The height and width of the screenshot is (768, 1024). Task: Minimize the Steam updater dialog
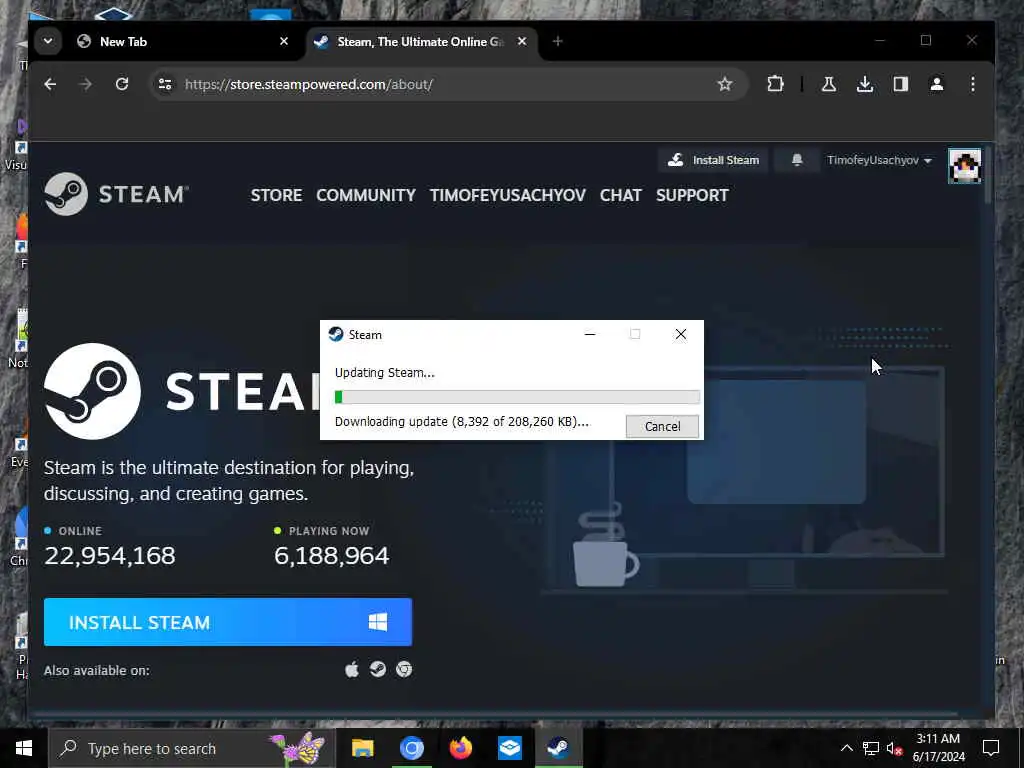(590, 334)
